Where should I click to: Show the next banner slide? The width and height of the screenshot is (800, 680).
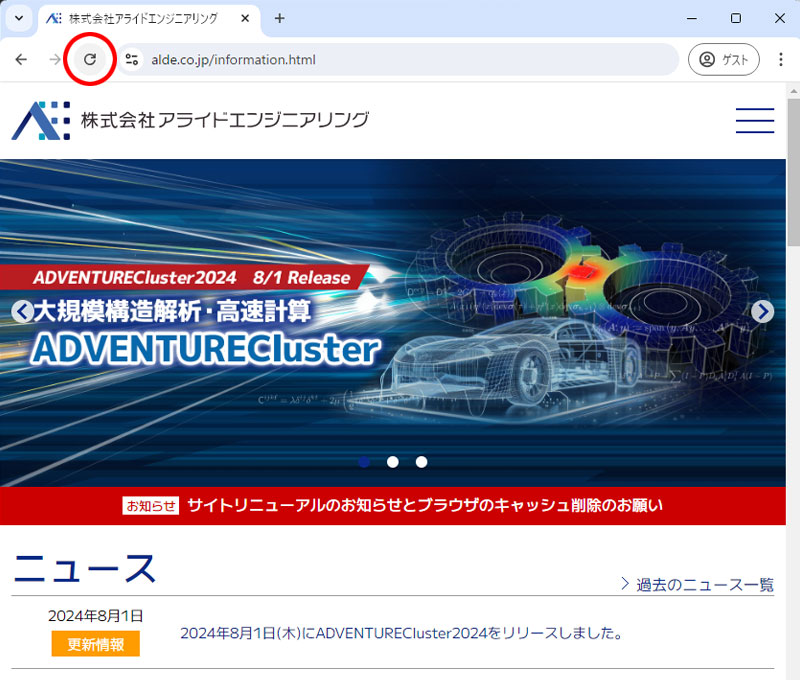762,311
